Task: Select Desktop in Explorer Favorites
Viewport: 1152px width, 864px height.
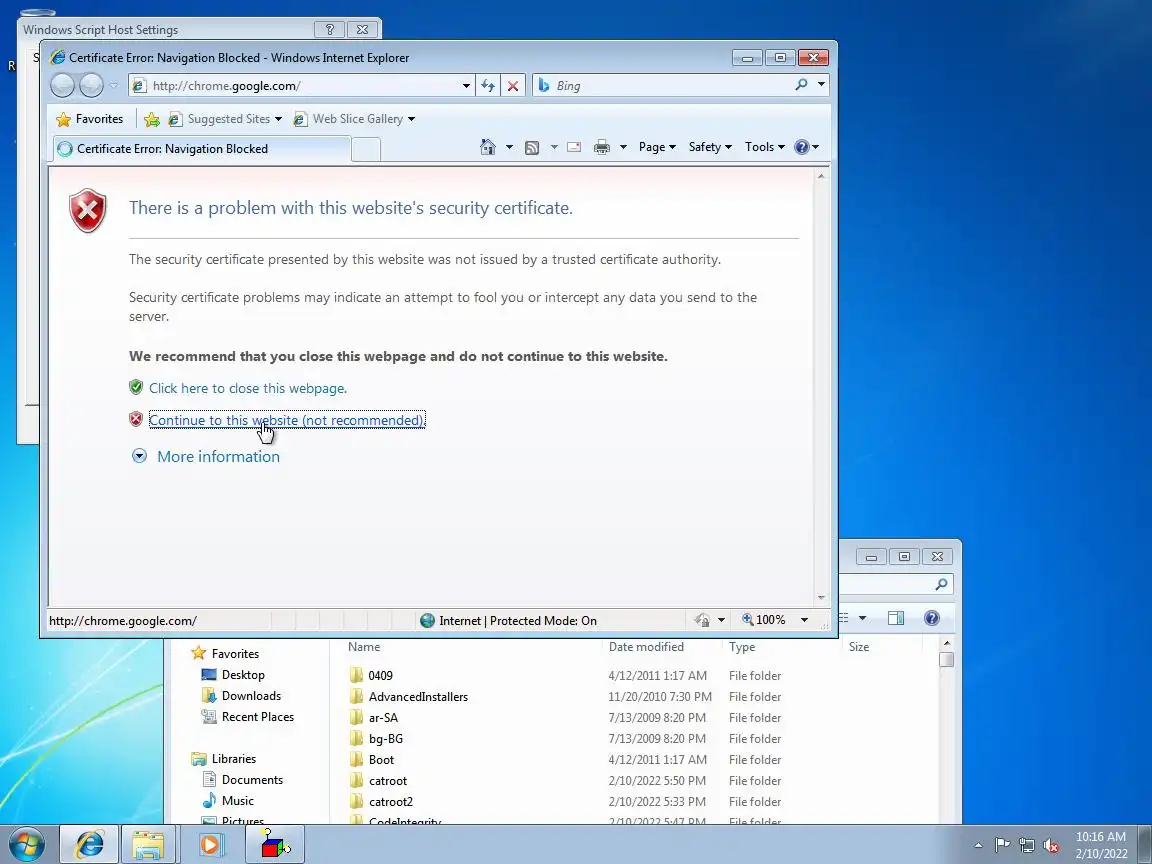Action: tap(242, 674)
